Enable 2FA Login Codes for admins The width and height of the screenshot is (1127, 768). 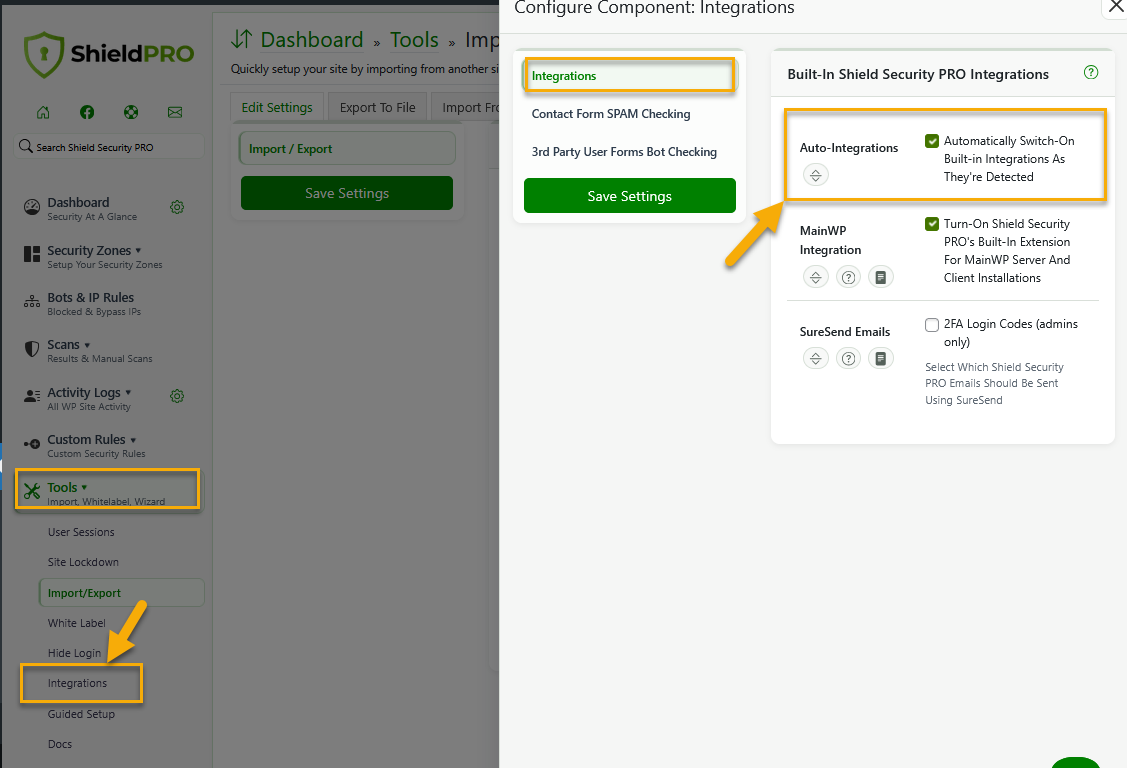[x=931, y=324]
